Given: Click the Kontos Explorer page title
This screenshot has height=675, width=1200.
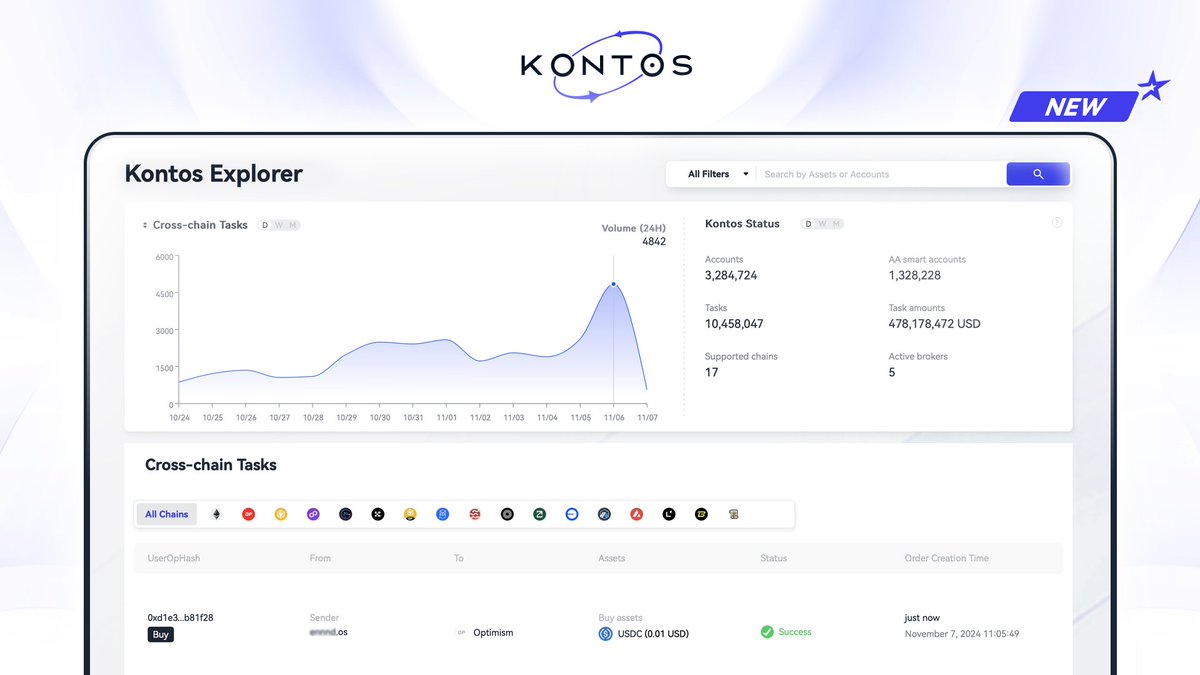Looking at the screenshot, I should tap(214, 173).
